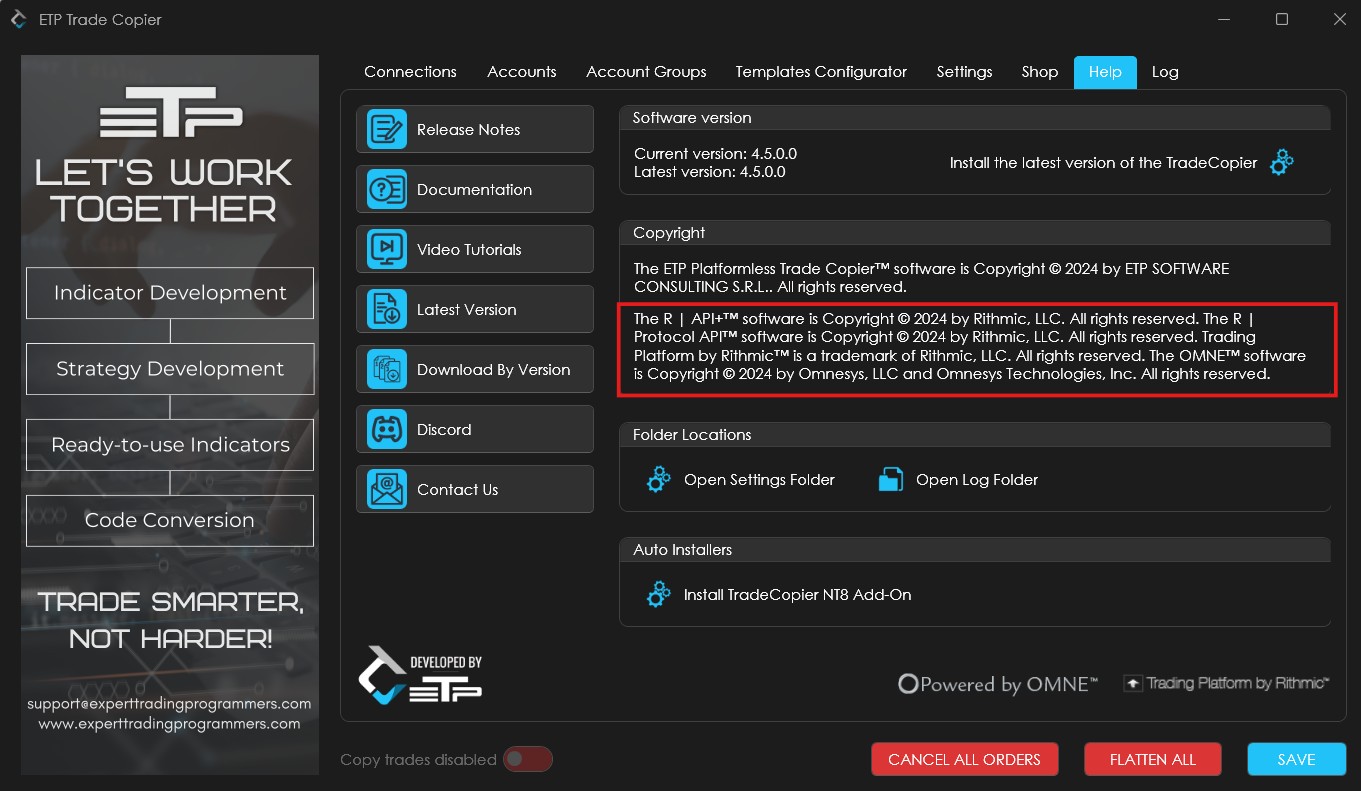Click the Latest version: 4.5.0.0 text
Image resolution: width=1361 pixels, height=791 pixels.
[x=709, y=172]
